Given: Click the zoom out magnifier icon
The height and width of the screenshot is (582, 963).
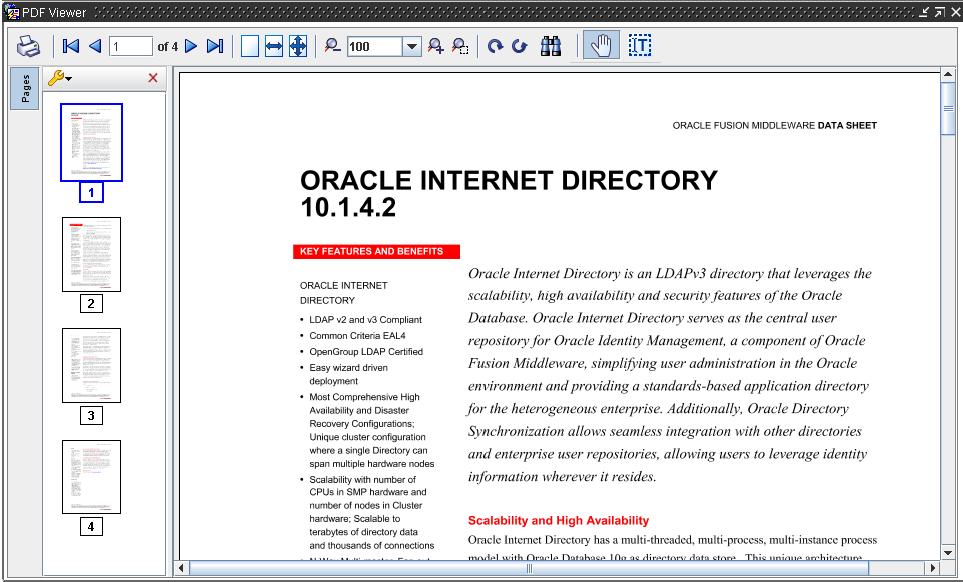Looking at the screenshot, I should coord(332,46).
